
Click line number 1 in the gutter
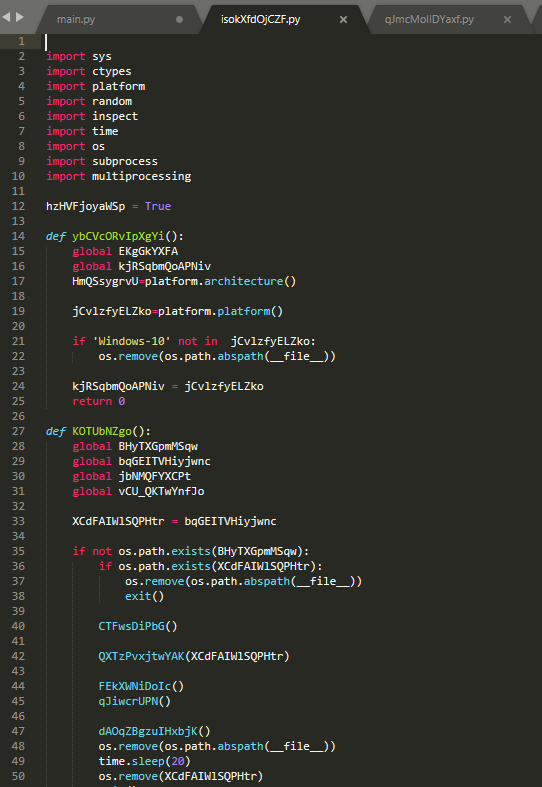[22, 41]
